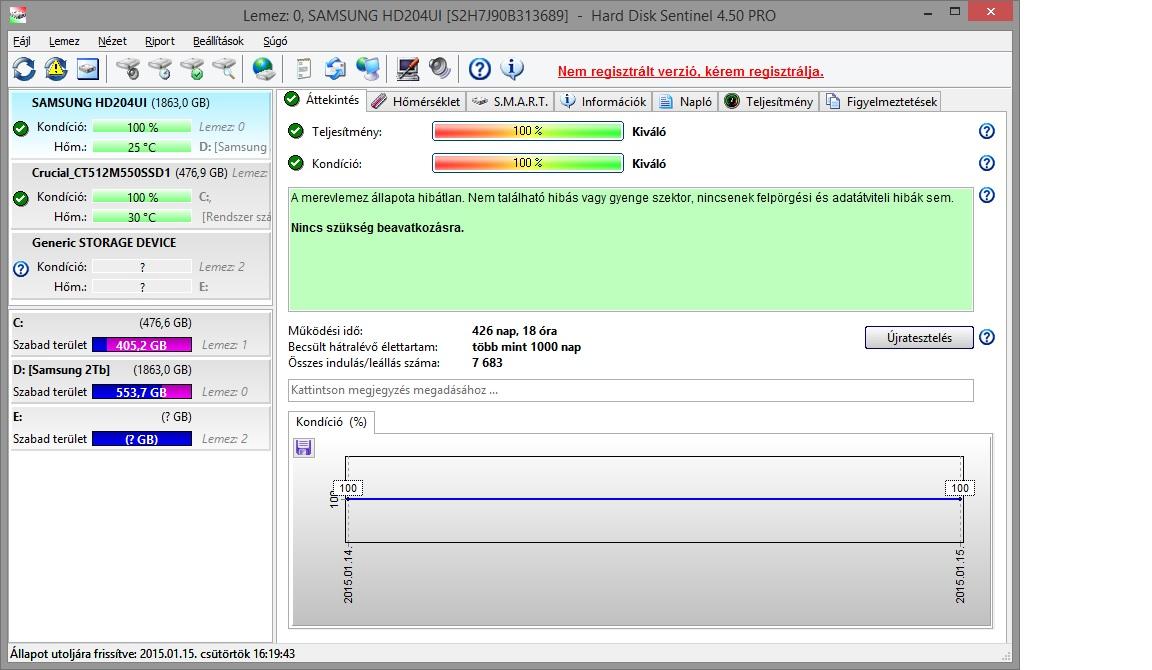Click the speaker sound toolbar icon
The width and height of the screenshot is (1152, 670).
[x=439, y=70]
